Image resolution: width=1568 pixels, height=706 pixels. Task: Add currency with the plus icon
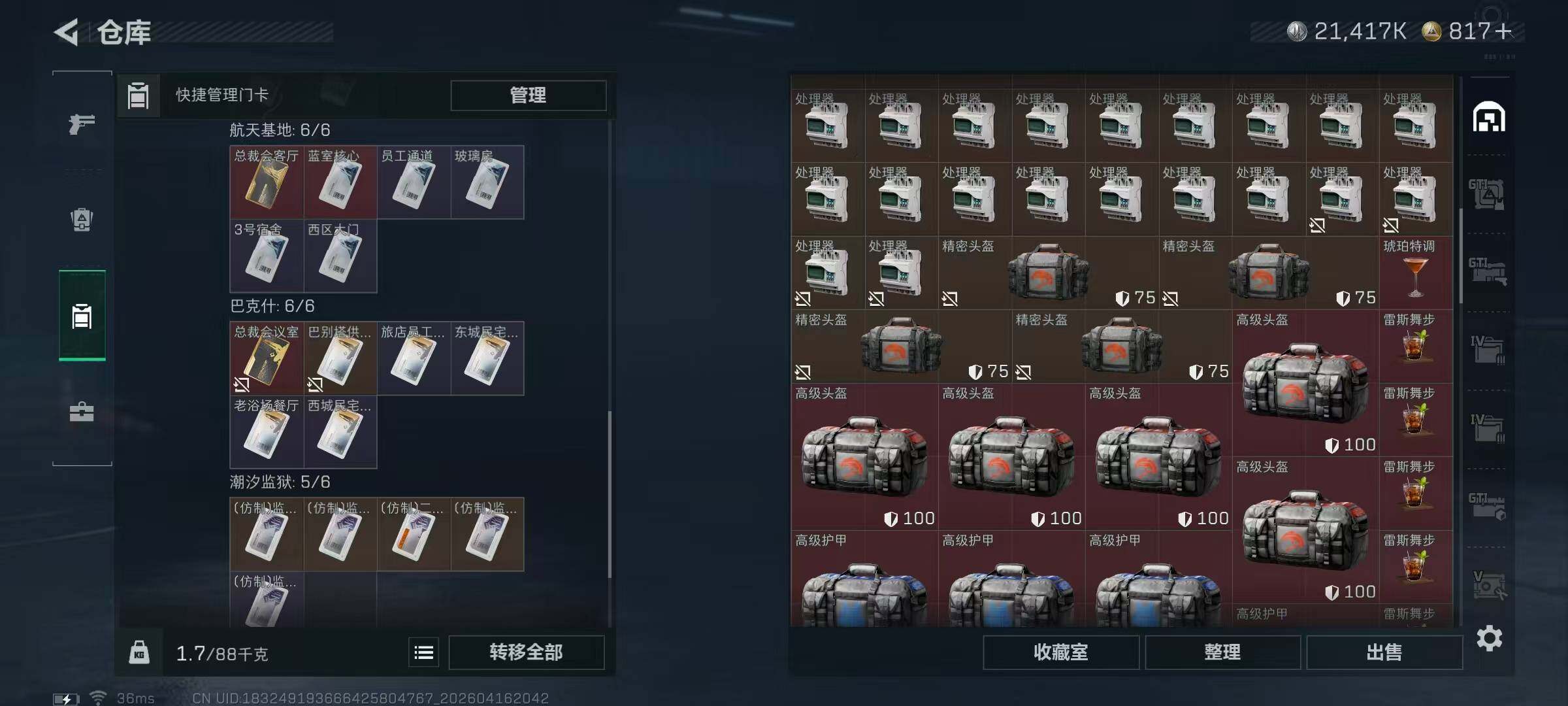pos(1503,31)
